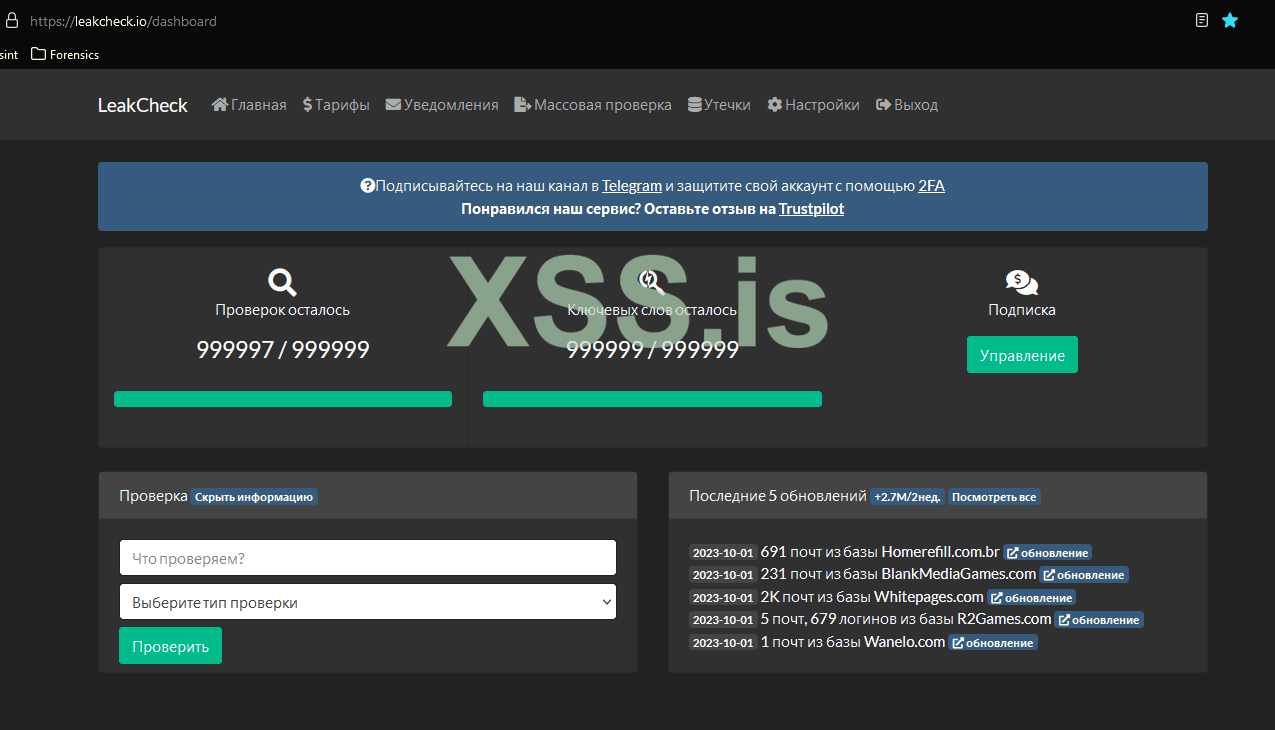Open the Настройки settings menu item
This screenshot has width=1275, height=730.
click(813, 105)
